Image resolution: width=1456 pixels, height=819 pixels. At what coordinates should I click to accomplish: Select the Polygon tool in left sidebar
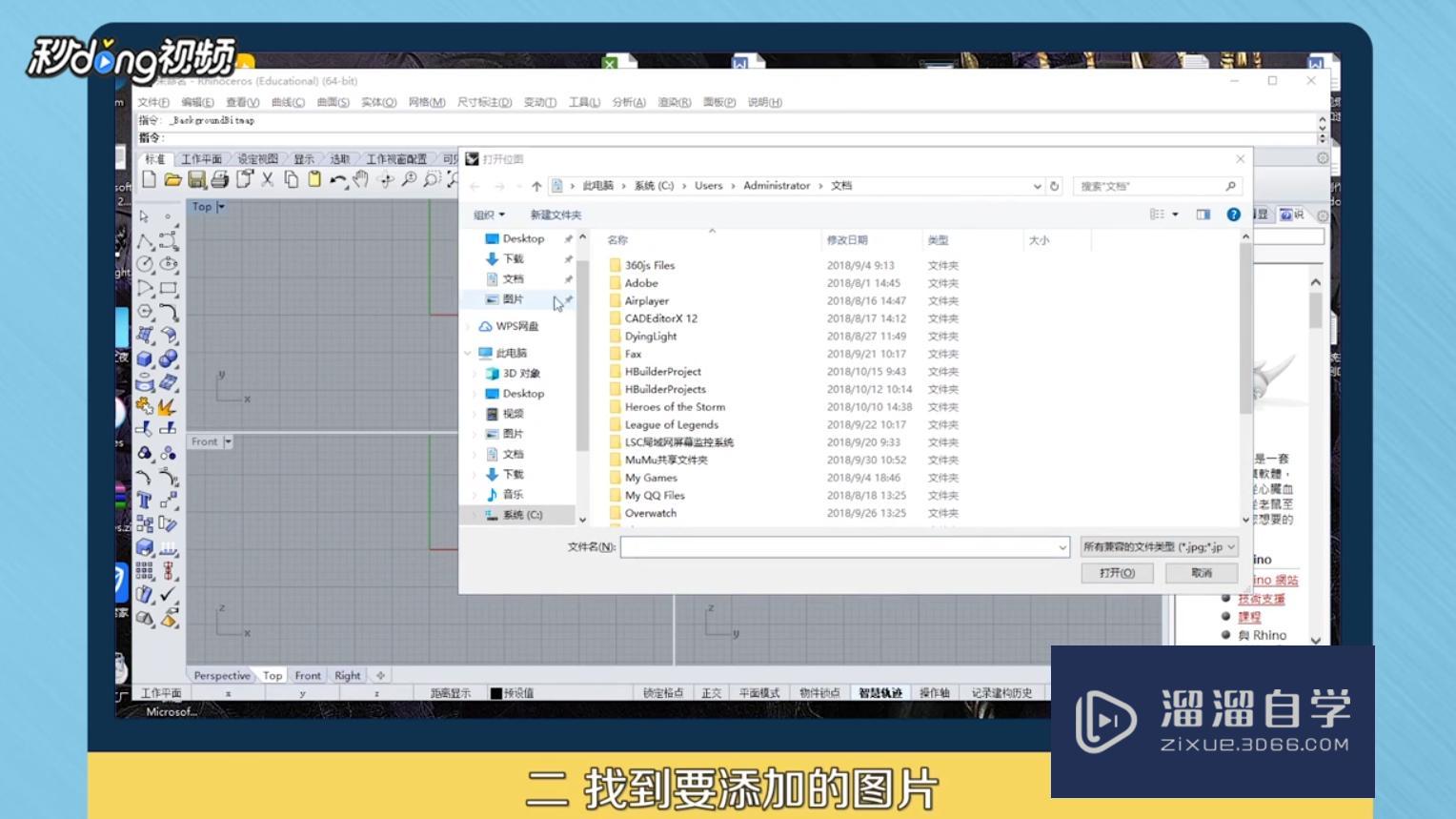[x=145, y=312]
